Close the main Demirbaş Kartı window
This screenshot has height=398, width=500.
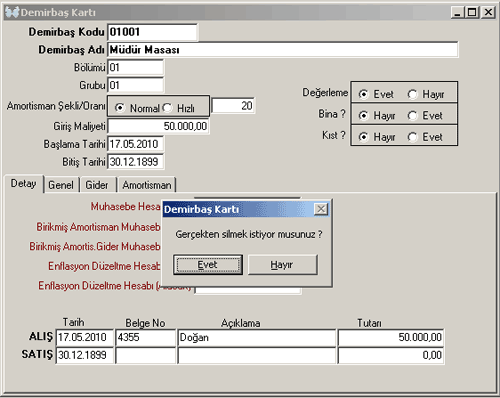click(x=488, y=12)
